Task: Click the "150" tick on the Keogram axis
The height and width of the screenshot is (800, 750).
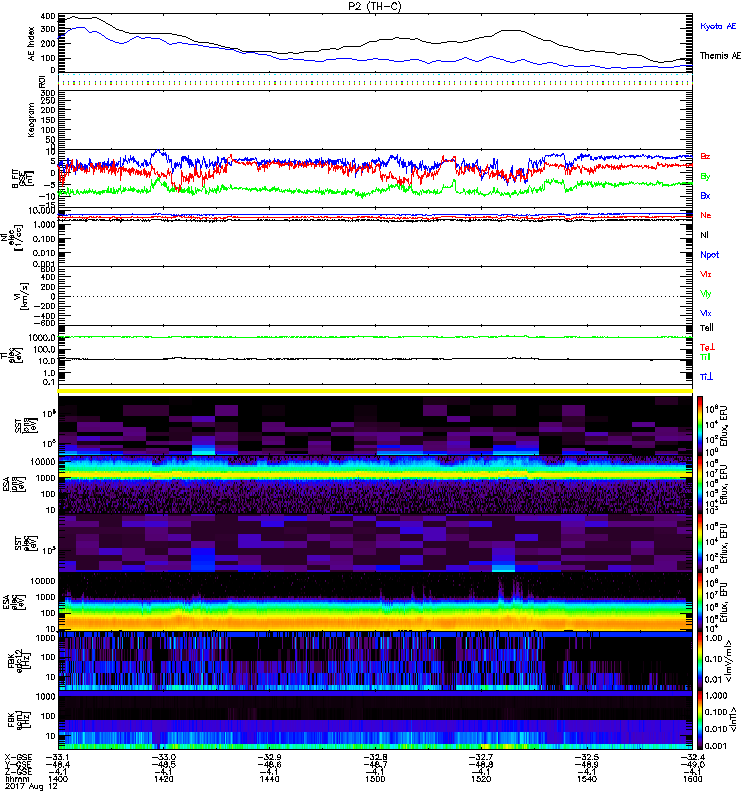Action: pyautogui.click(x=48, y=120)
